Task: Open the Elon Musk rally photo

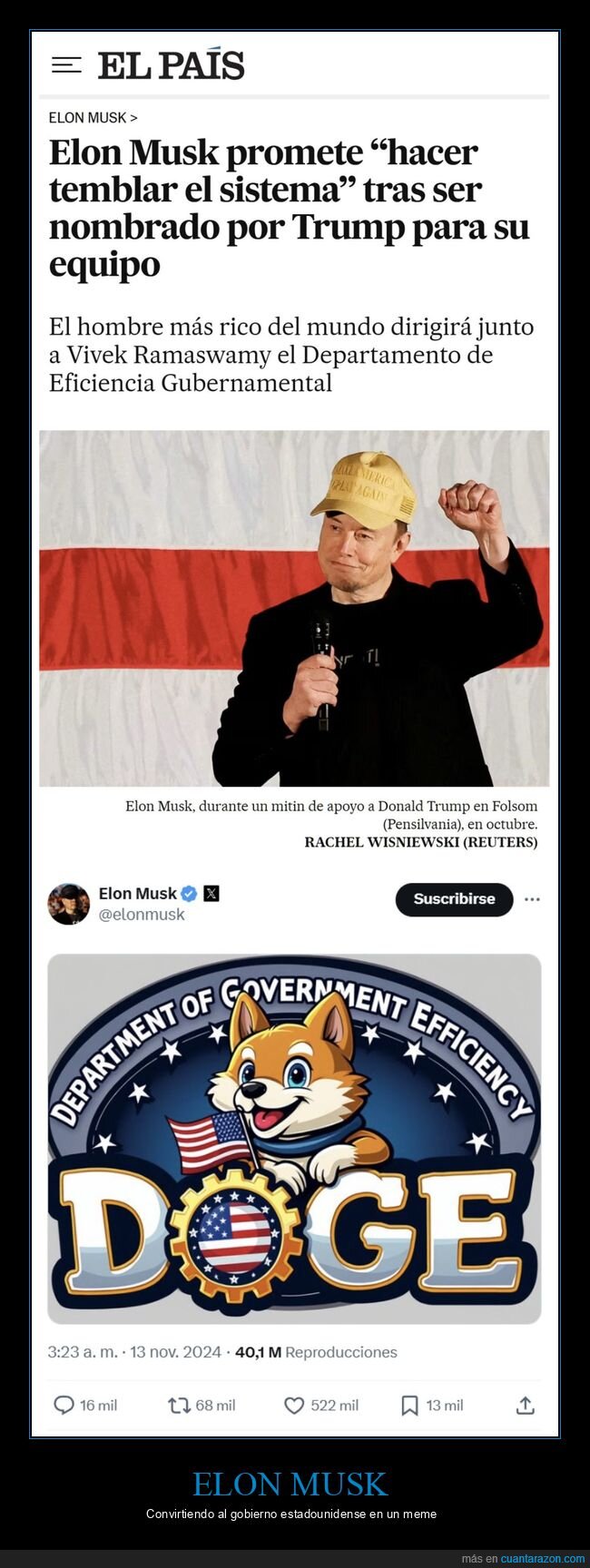Action: click(294, 608)
